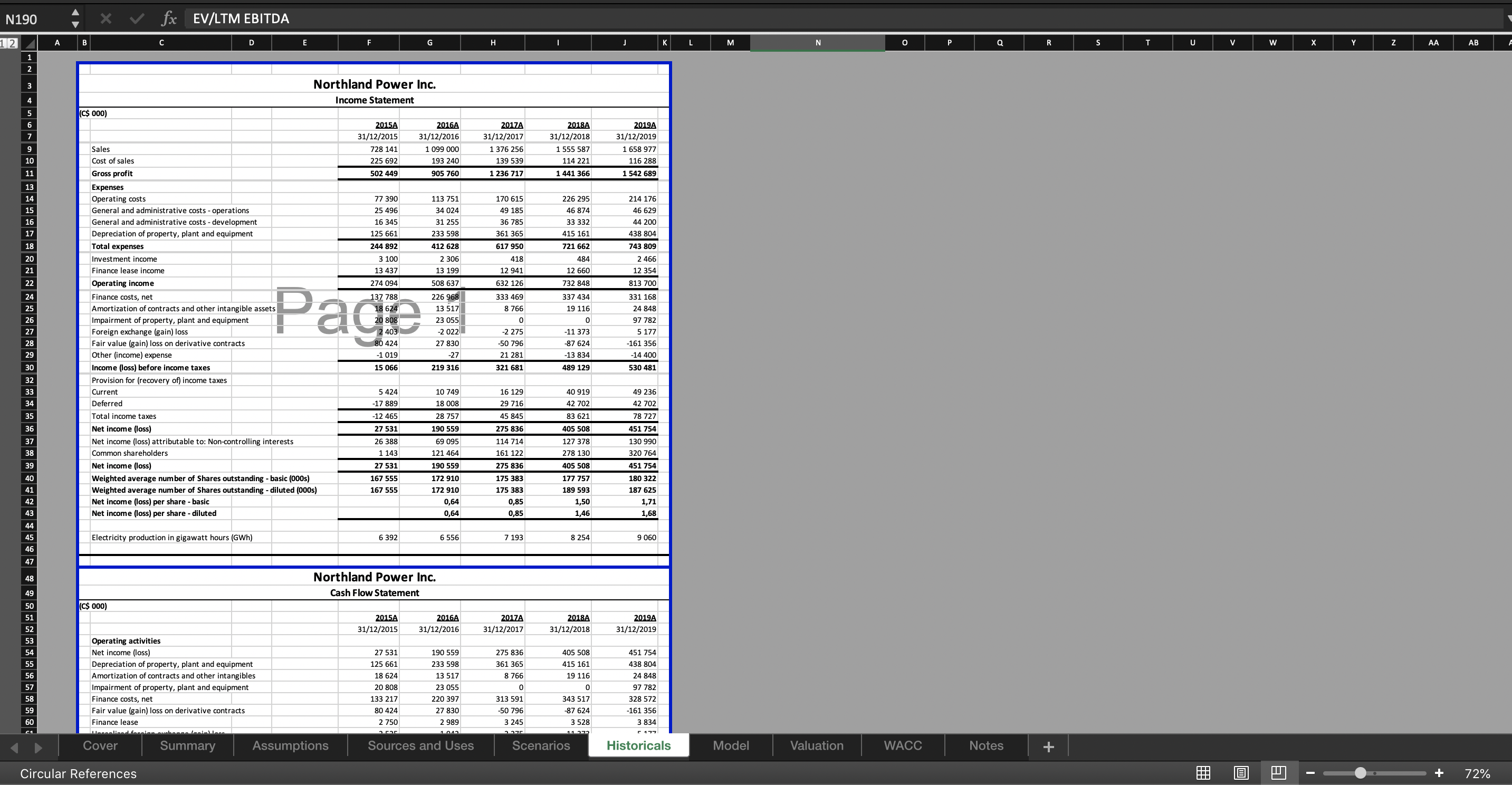Click the 2019A GWh value 9 060

[x=646, y=537]
